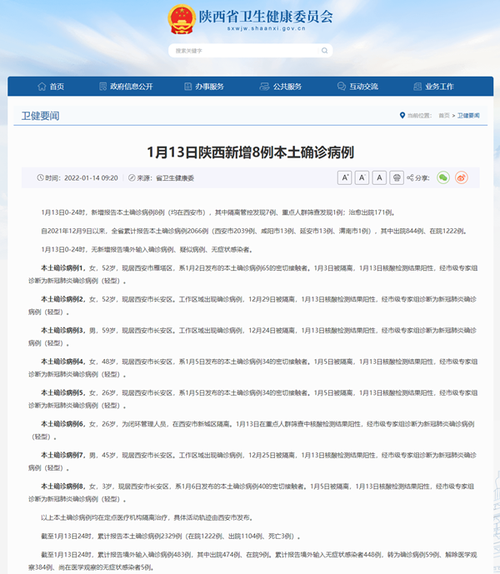Click the paragraph starting 自2021年12月9日以来
The width and height of the screenshot is (500, 574).
(253, 231)
